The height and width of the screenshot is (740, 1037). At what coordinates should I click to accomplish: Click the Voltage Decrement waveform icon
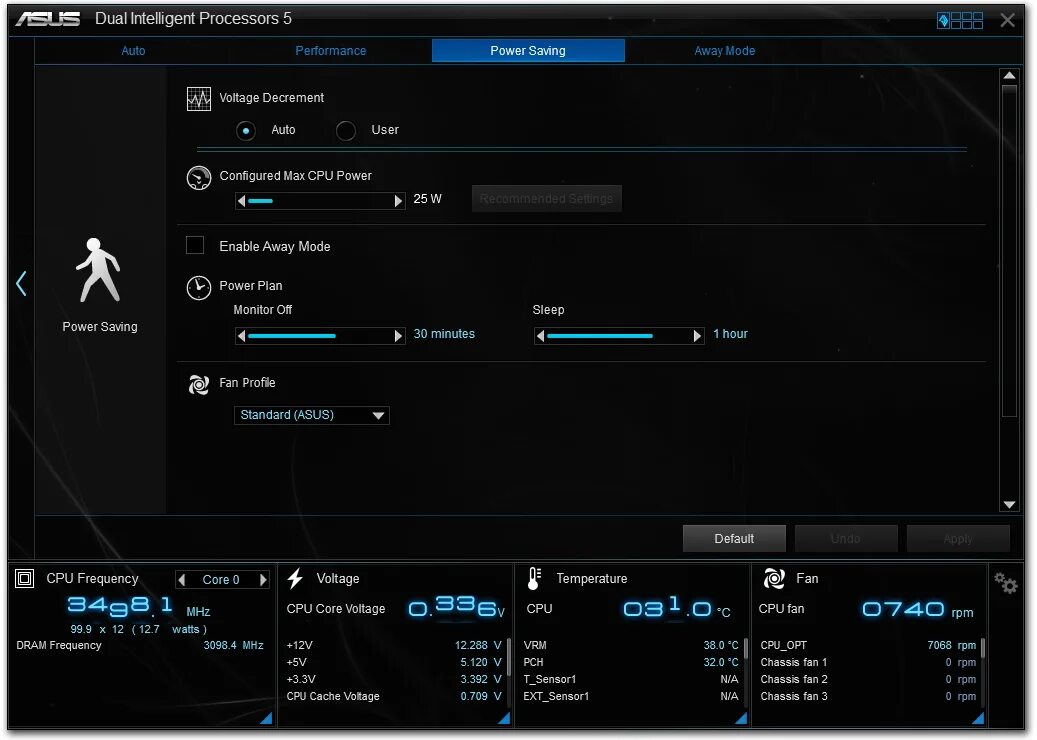[x=198, y=99]
